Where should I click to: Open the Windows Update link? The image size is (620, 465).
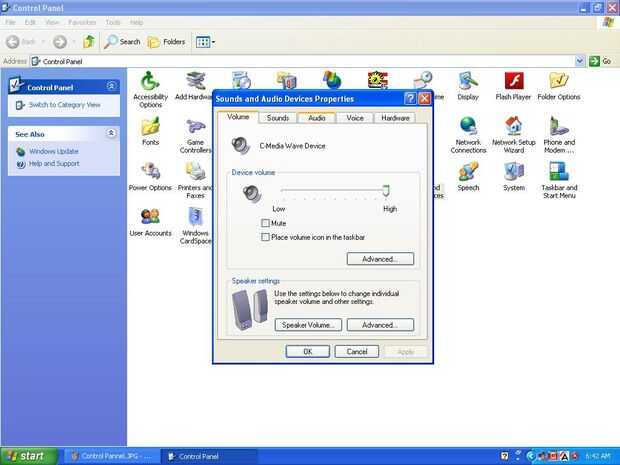pyautogui.click(x=54, y=151)
